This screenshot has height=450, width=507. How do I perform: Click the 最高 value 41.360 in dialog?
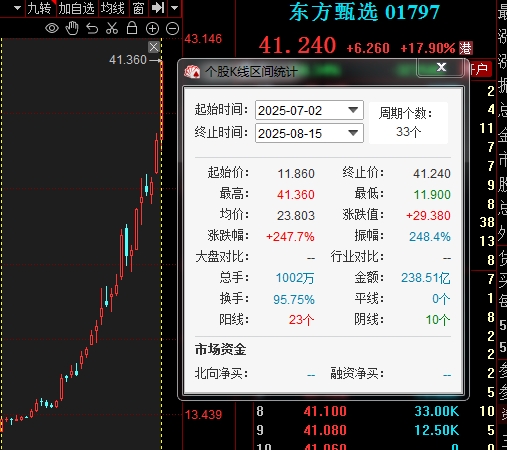(296, 195)
